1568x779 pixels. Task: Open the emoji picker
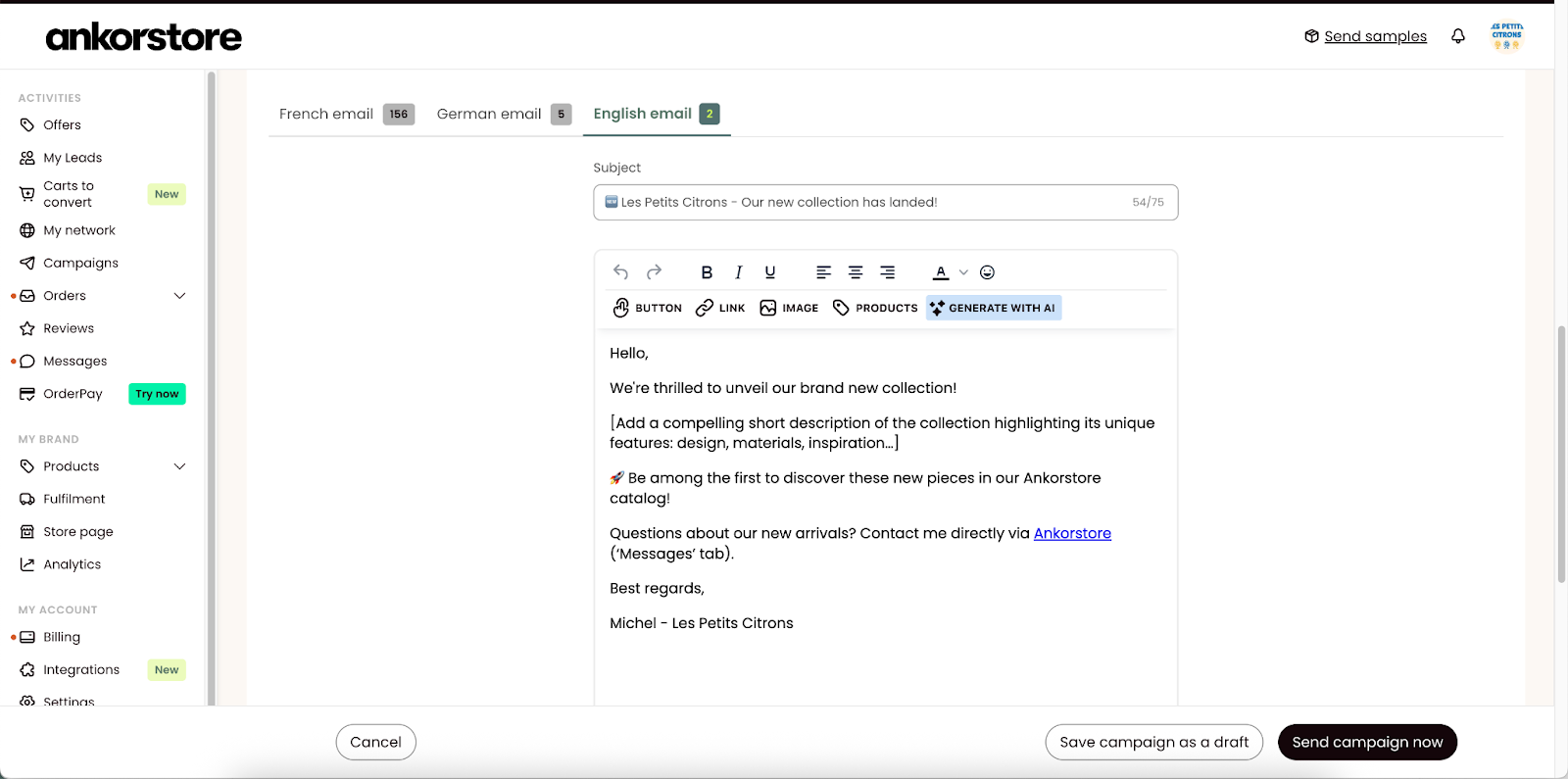click(987, 272)
